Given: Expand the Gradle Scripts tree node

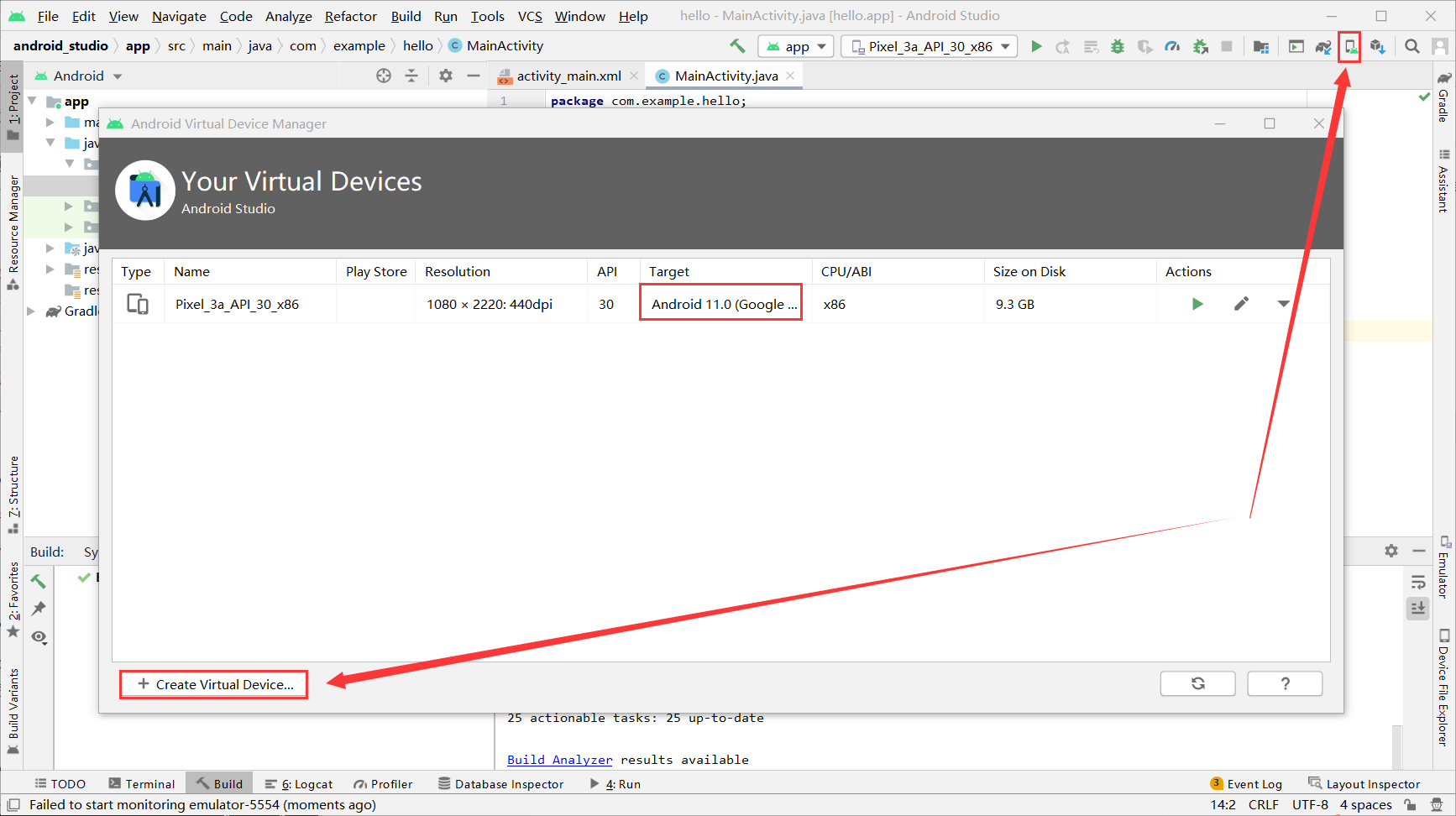Looking at the screenshot, I should tap(31, 311).
